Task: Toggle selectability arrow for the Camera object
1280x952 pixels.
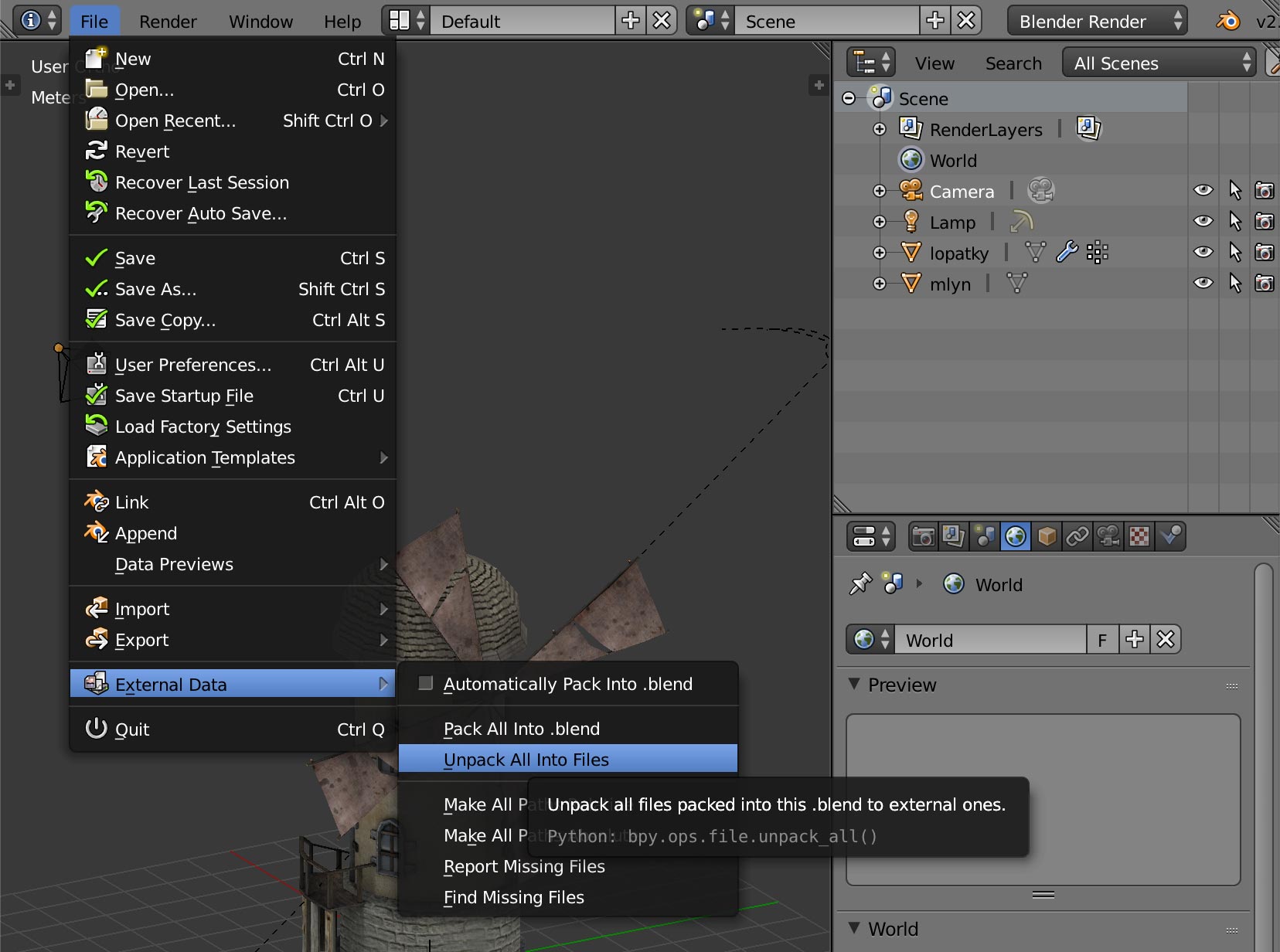Action: pyautogui.click(x=1234, y=191)
